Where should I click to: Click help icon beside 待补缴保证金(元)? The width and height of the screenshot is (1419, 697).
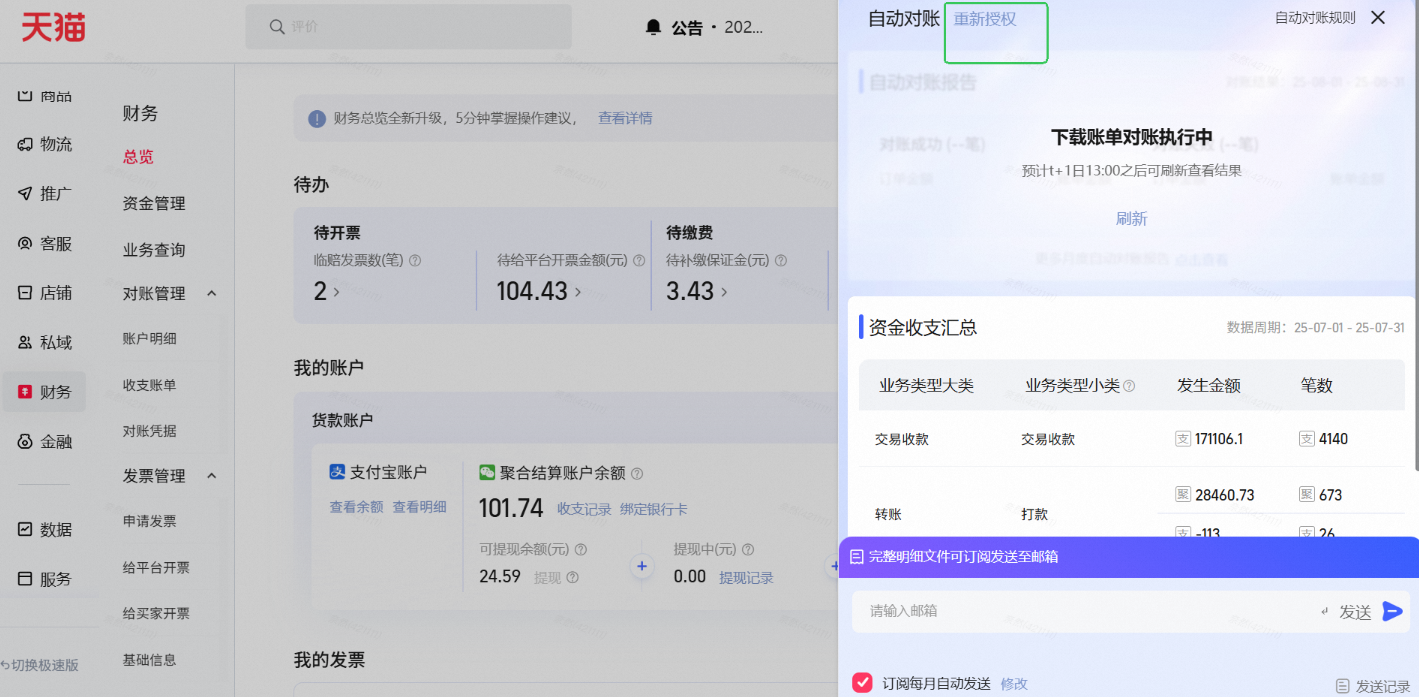[x=780, y=260]
